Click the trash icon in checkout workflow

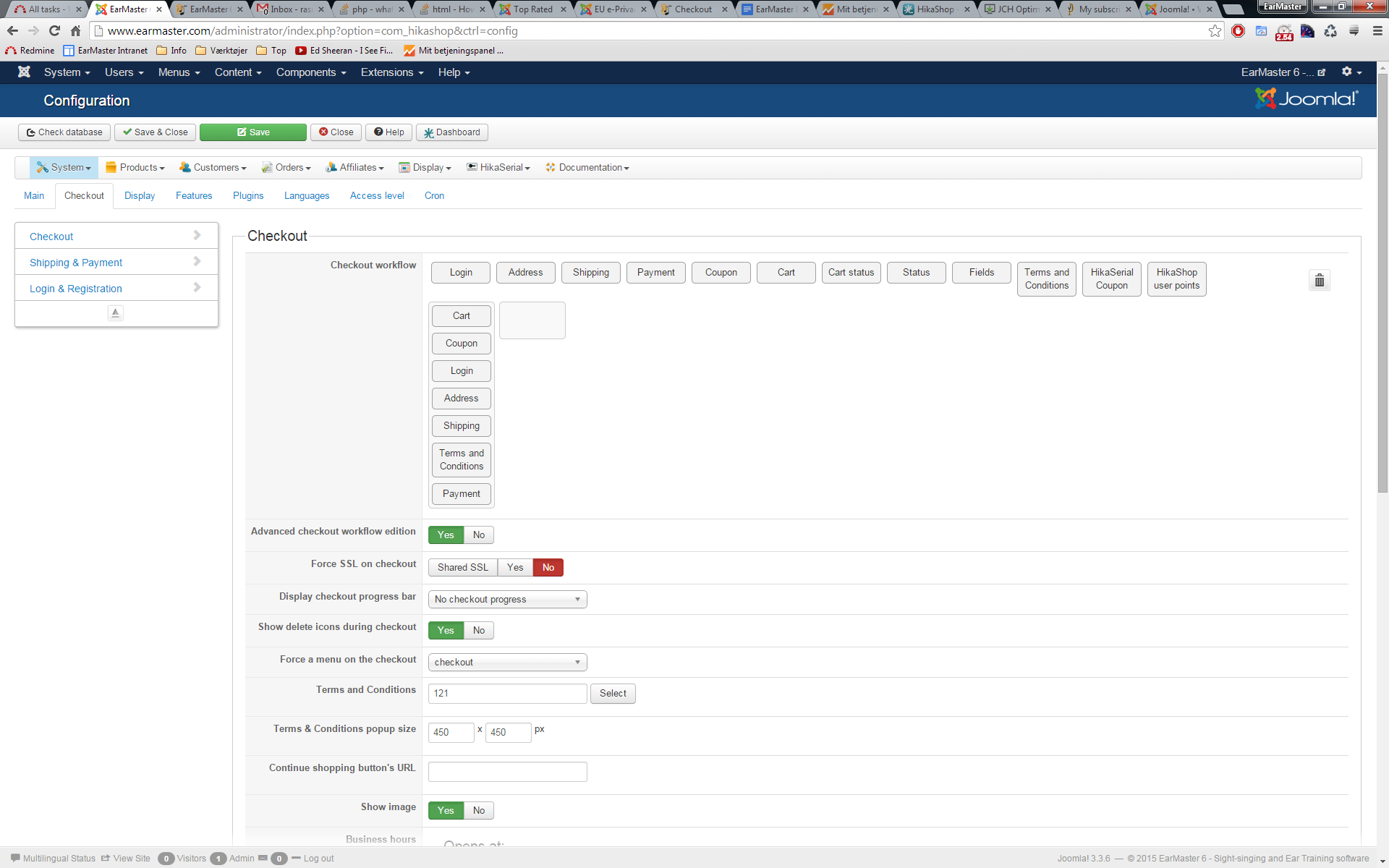point(1319,281)
